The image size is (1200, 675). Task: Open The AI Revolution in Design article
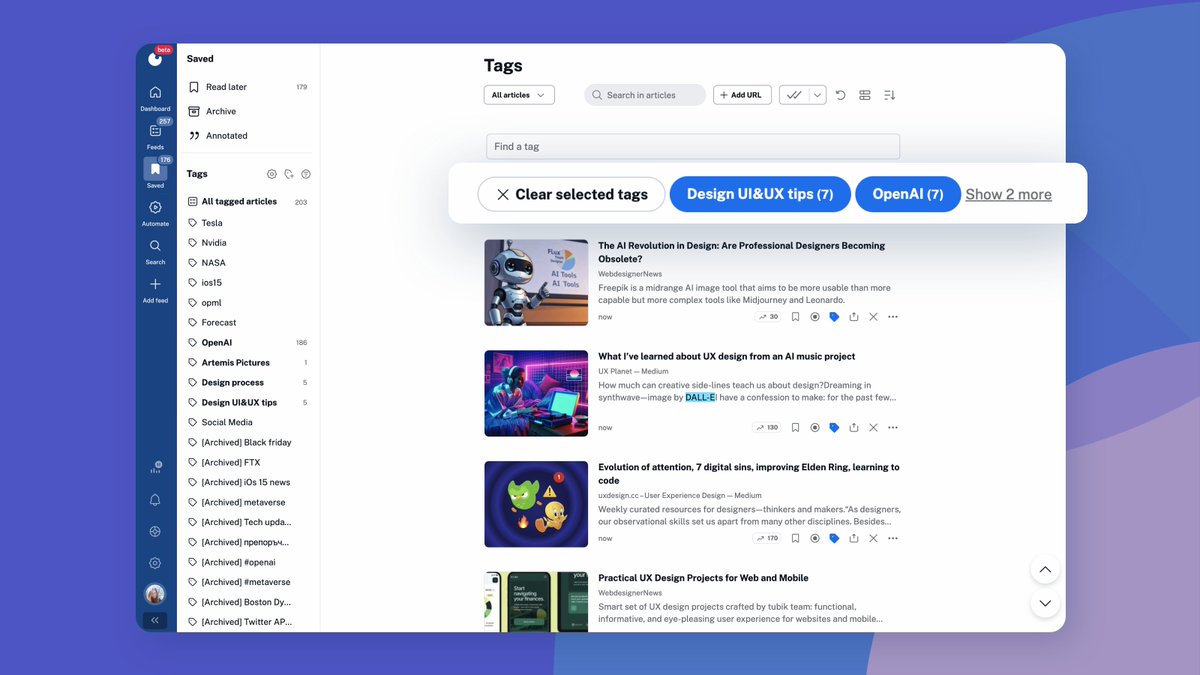point(741,252)
